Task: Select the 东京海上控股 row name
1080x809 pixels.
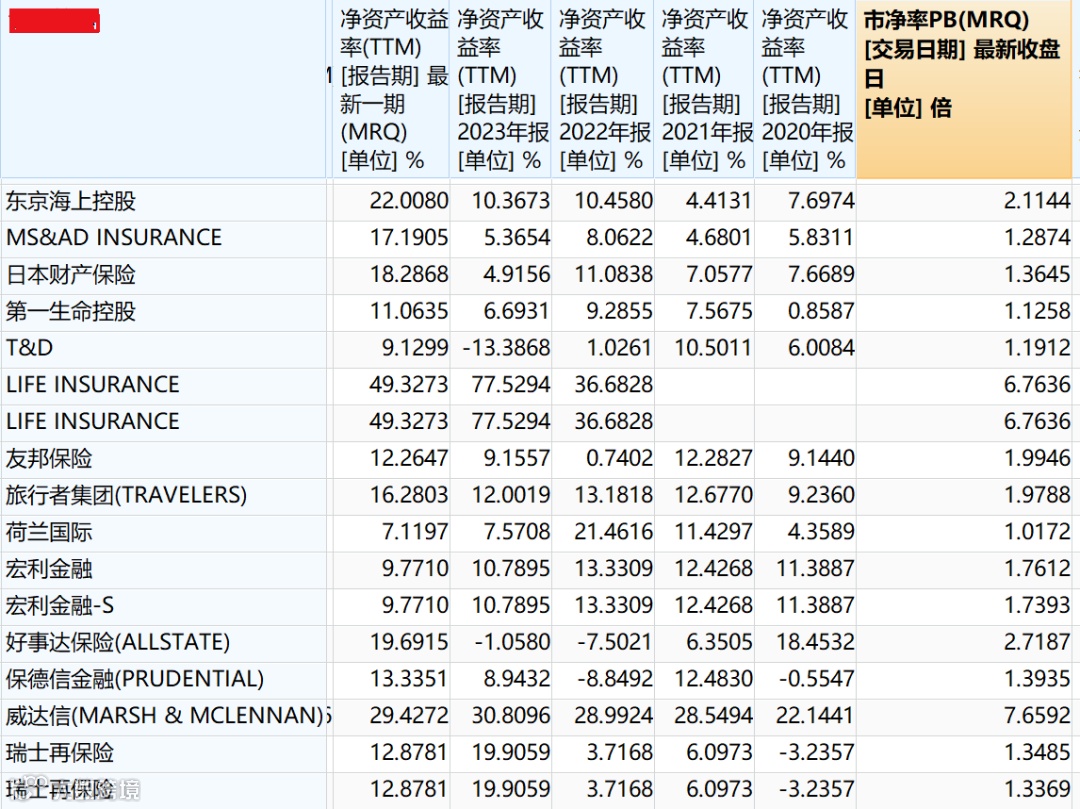Action: 71,201
